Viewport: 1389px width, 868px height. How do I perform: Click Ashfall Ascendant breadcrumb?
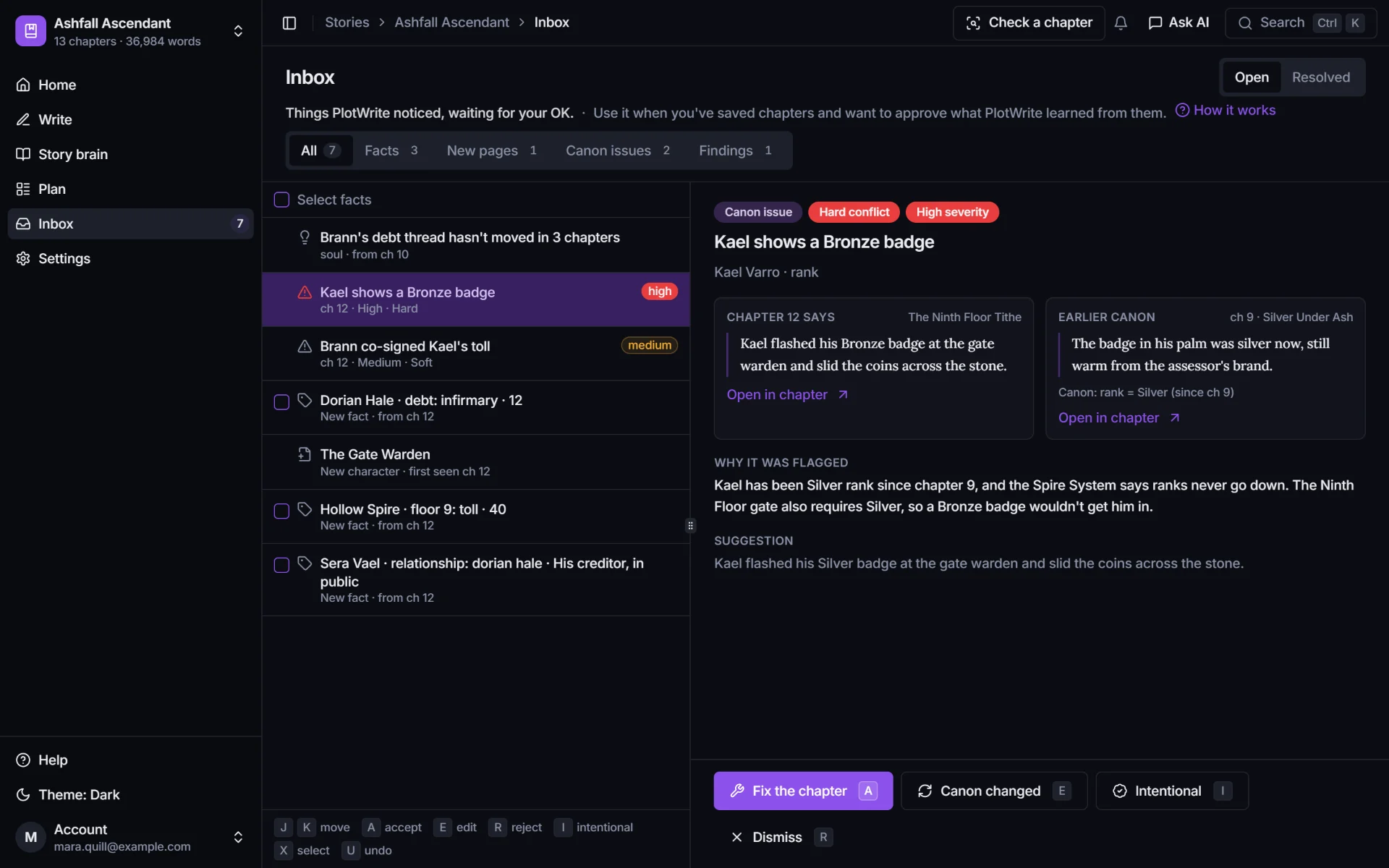tap(451, 22)
